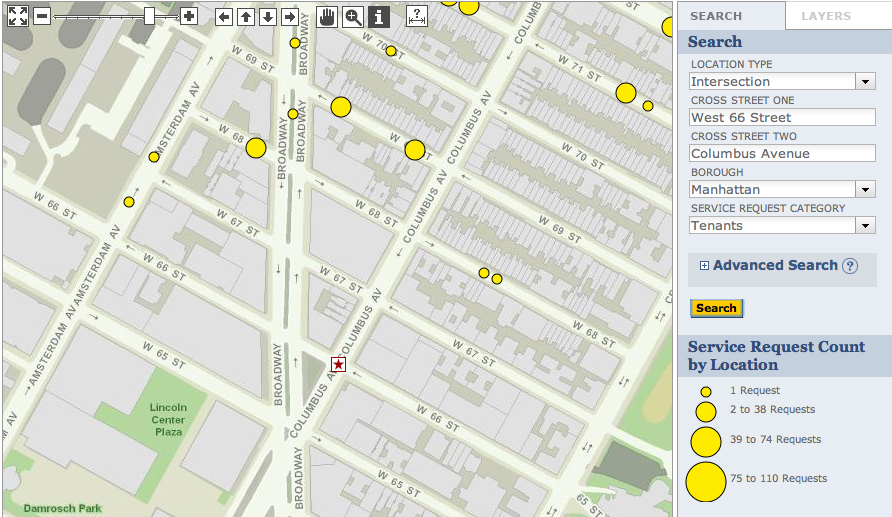Click the zoom in plus button
892x517 pixels.
coord(188,16)
